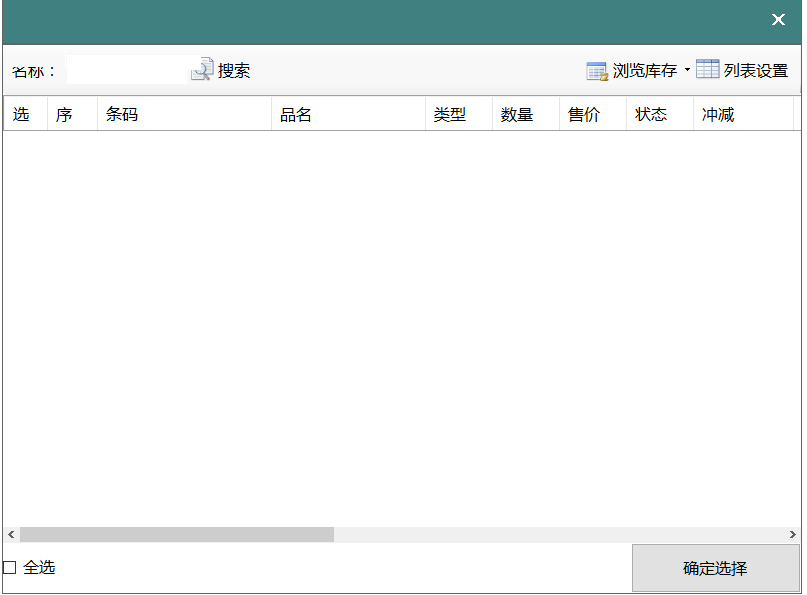Click the 选 column header
Image resolution: width=807 pixels, height=595 pixels.
[x=21, y=114]
